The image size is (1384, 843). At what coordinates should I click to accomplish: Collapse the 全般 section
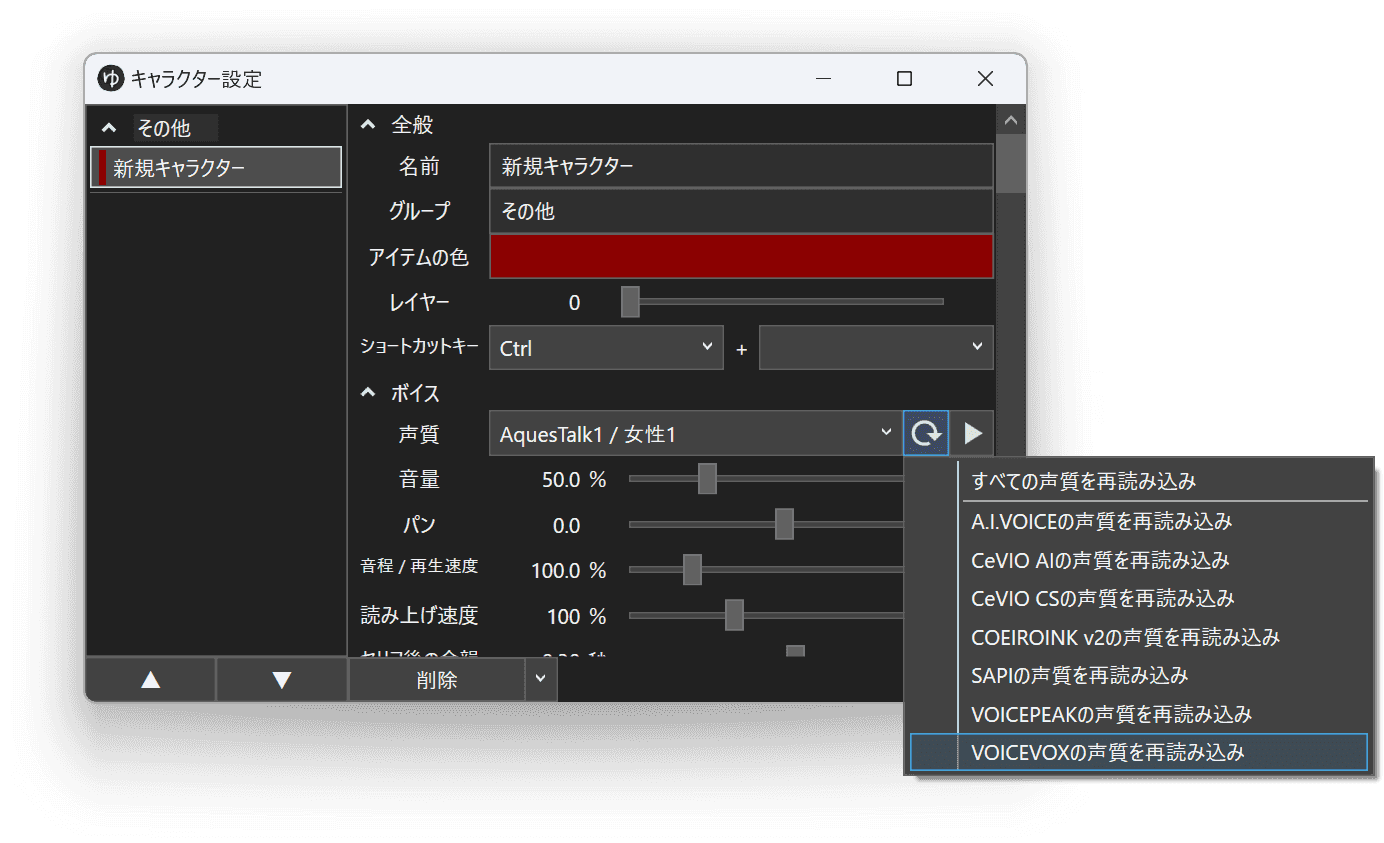click(x=368, y=123)
